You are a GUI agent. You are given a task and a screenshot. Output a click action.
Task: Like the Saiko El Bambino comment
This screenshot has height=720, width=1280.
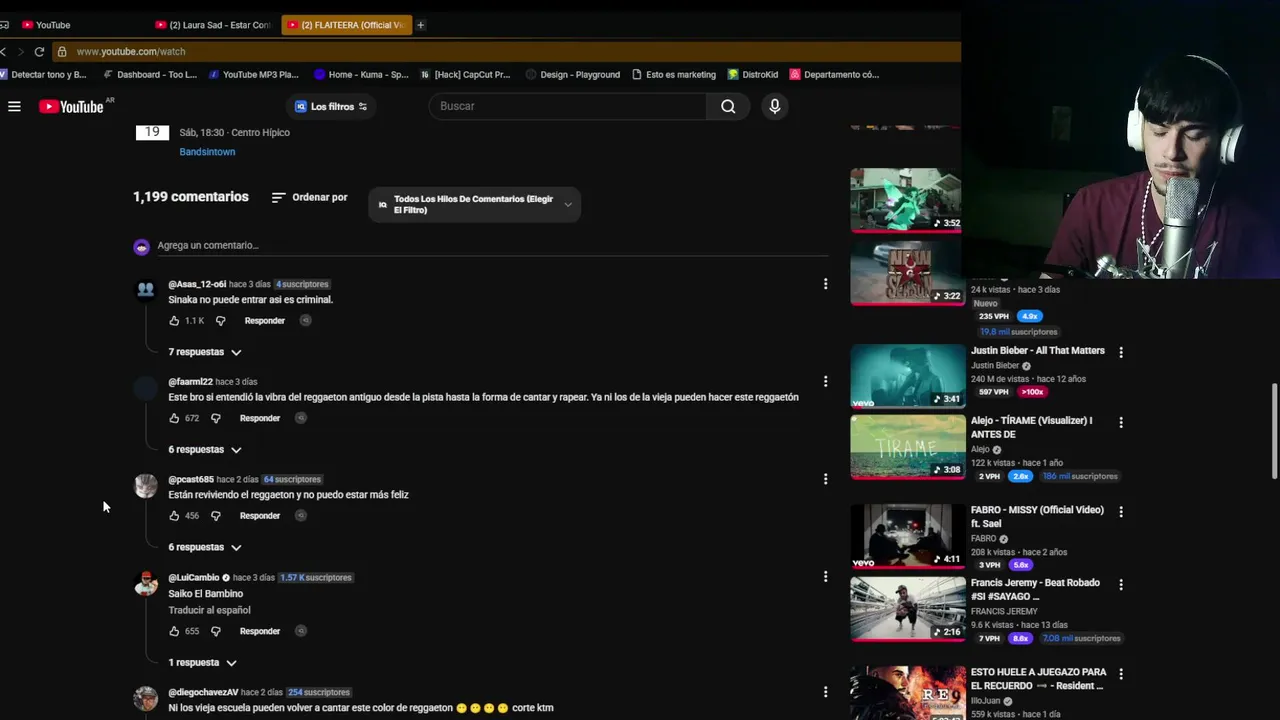(x=174, y=631)
